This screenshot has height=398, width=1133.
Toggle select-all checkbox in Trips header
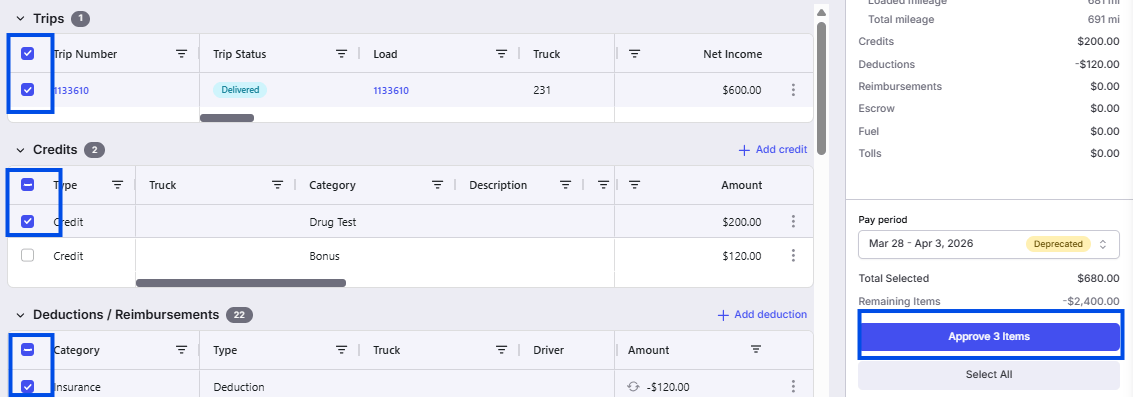27,53
